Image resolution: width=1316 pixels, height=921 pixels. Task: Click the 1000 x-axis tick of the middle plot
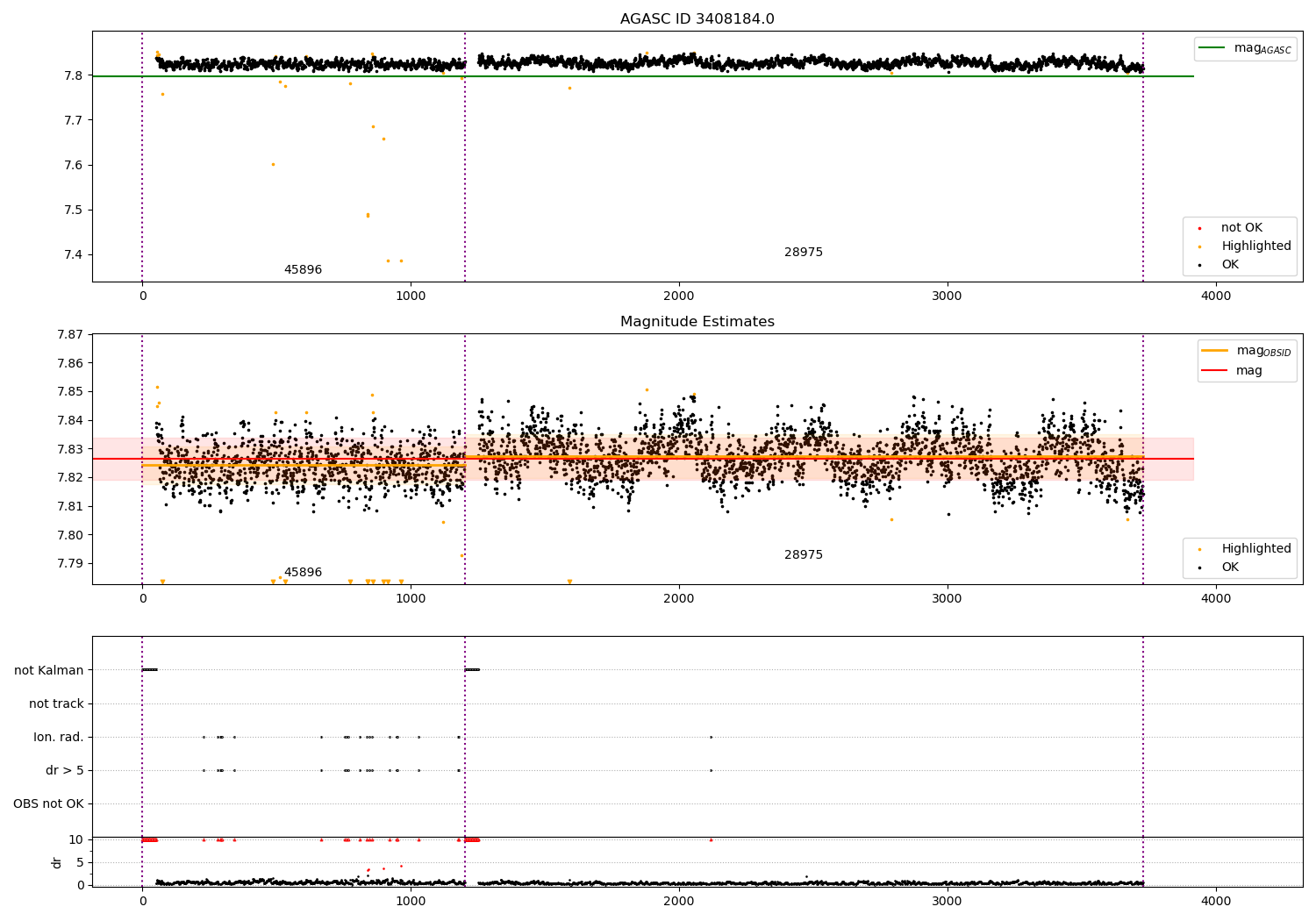(411, 599)
